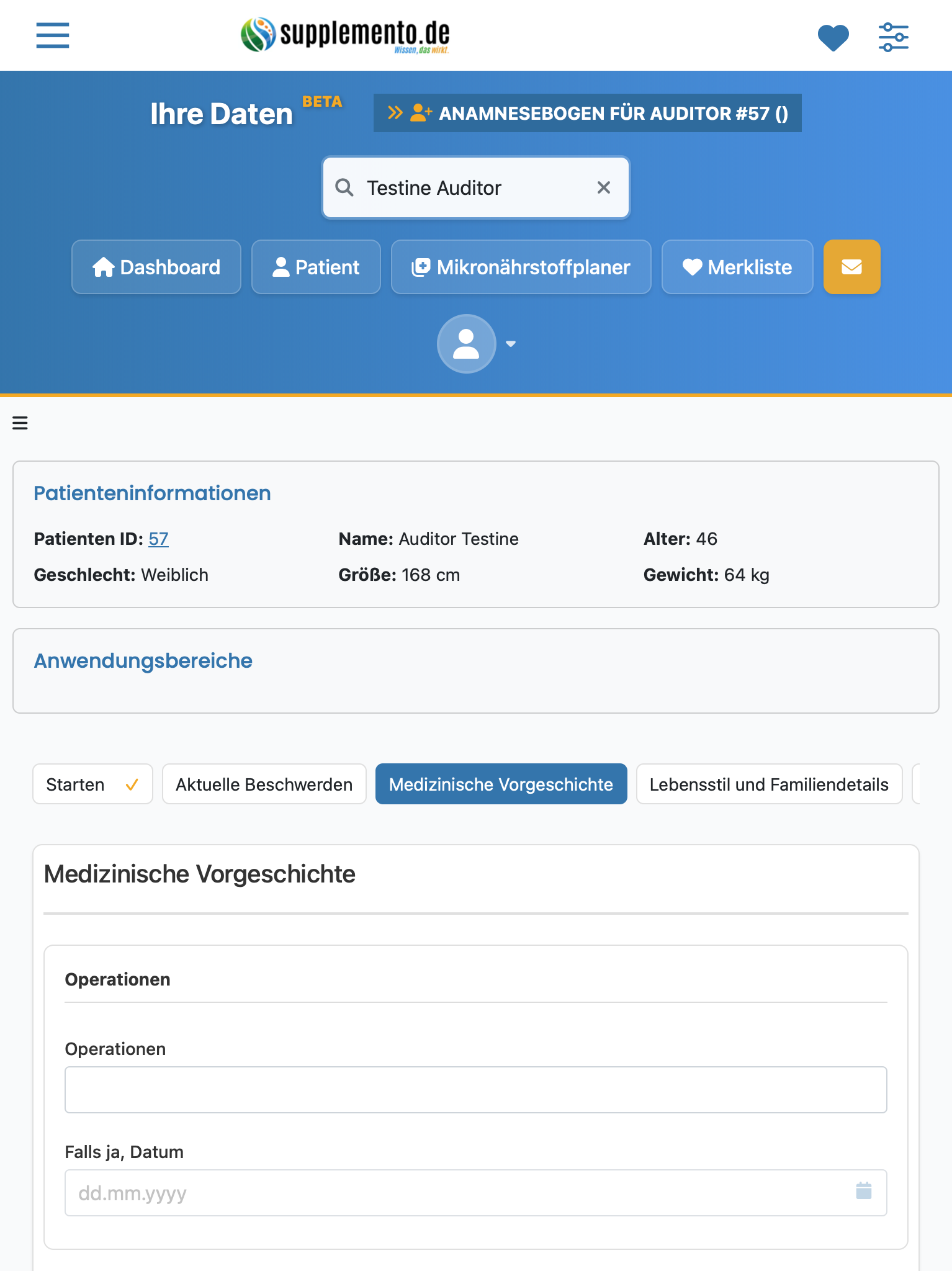Open filter settings sliders icon
The width and height of the screenshot is (952, 1271).
(893, 37)
